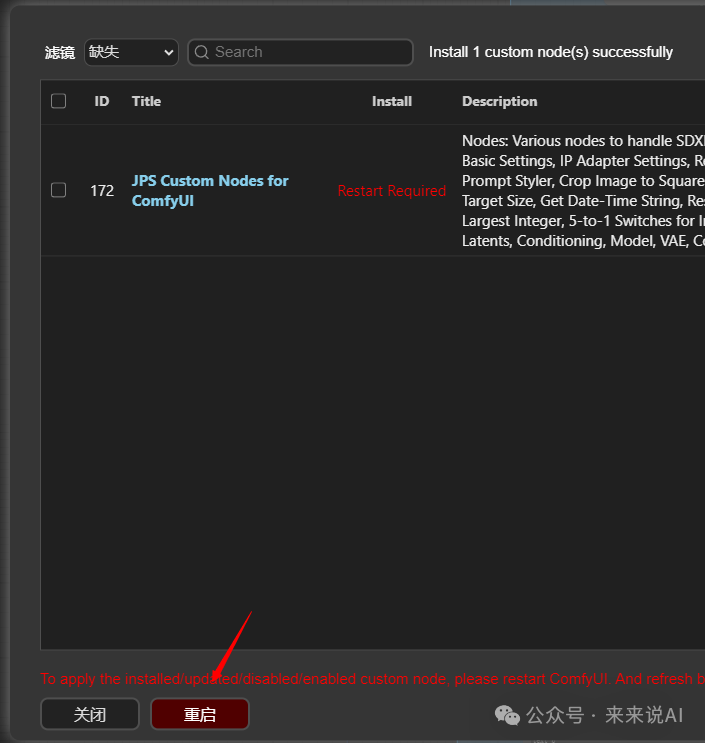705x743 pixels.
Task: Click the Description column header
Action: tap(500, 101)
